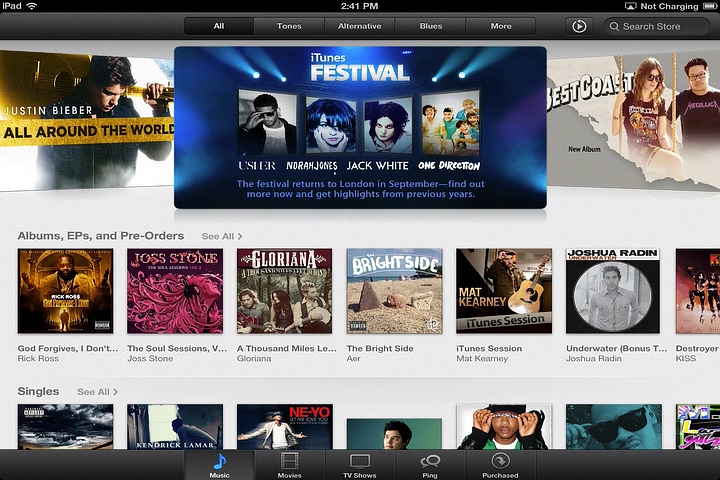Open the Movies tab icon
Image resolution: width=720 pixels, height=480 pixels.
(x=289, y=461)
